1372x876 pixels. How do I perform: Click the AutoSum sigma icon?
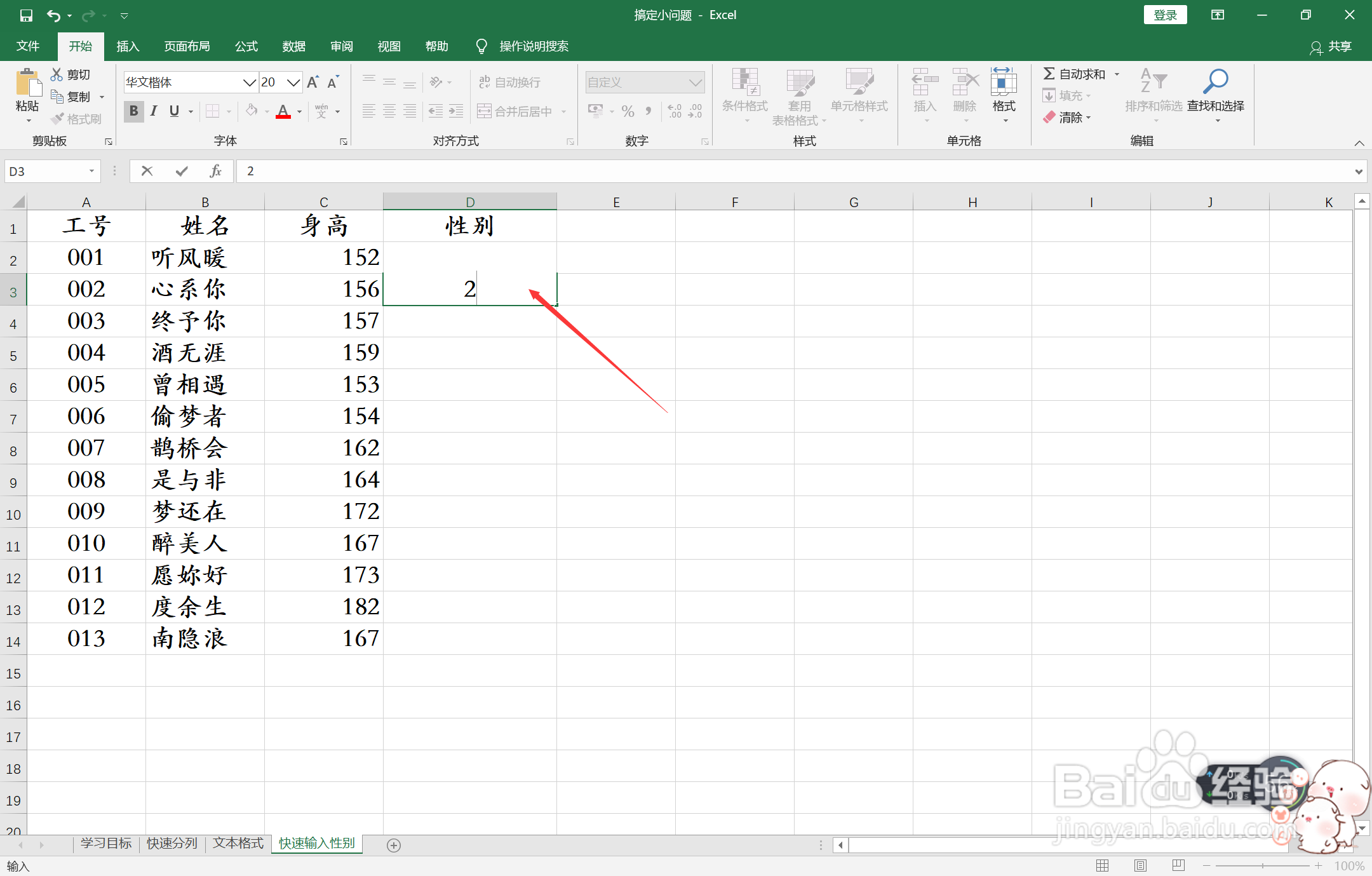1049,74
